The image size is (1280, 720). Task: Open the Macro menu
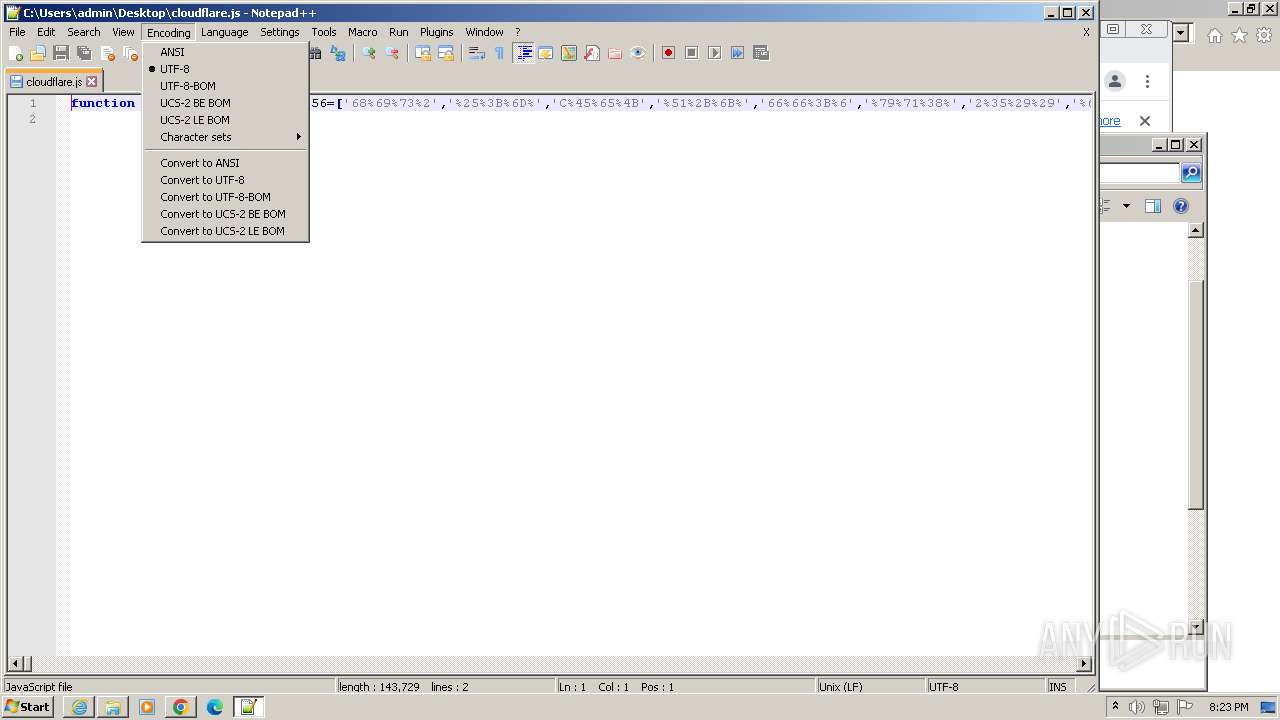362,32
